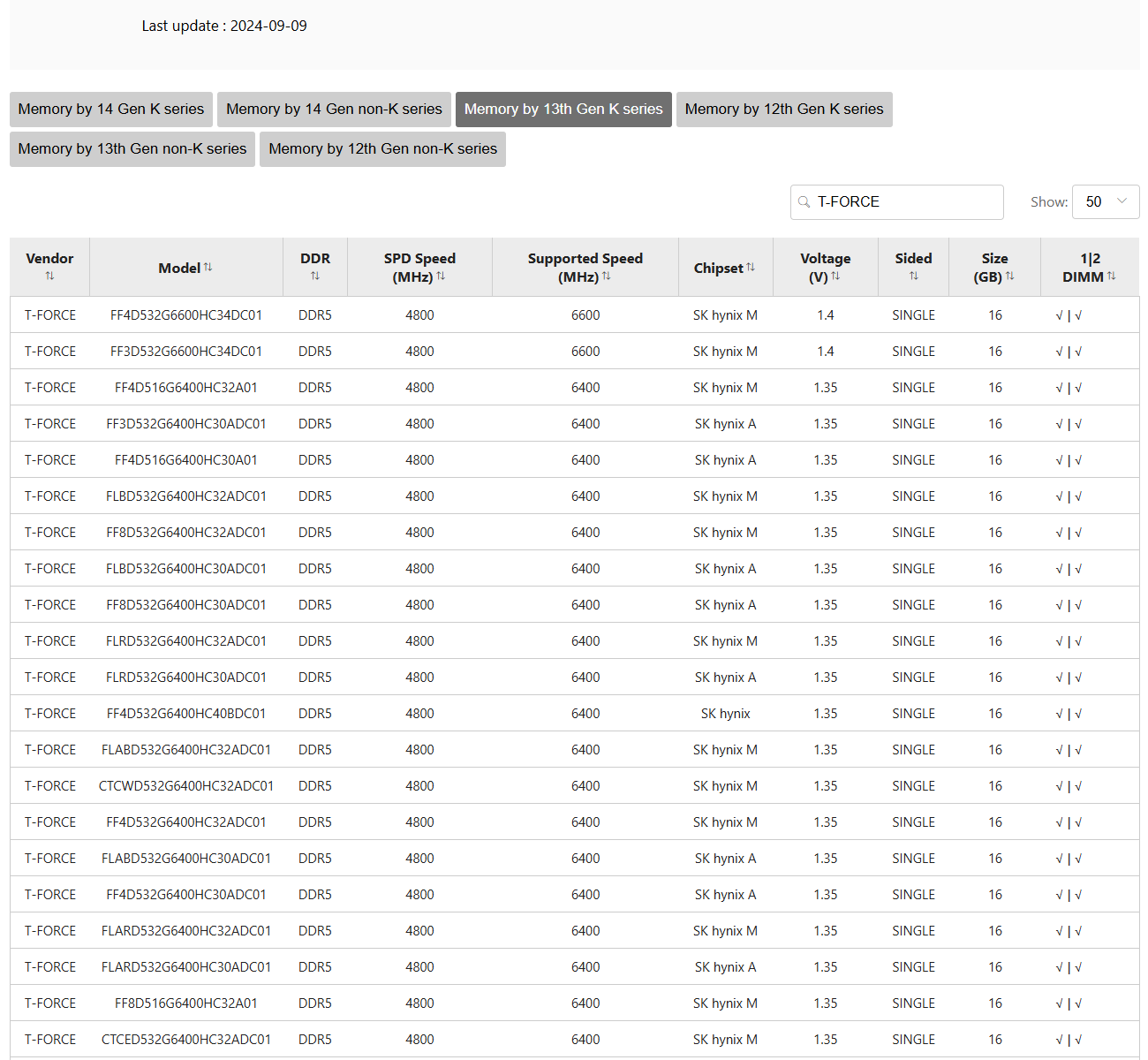
Task: Sort by SPD Speed sort arrows
Action: (x=441, y=276)
